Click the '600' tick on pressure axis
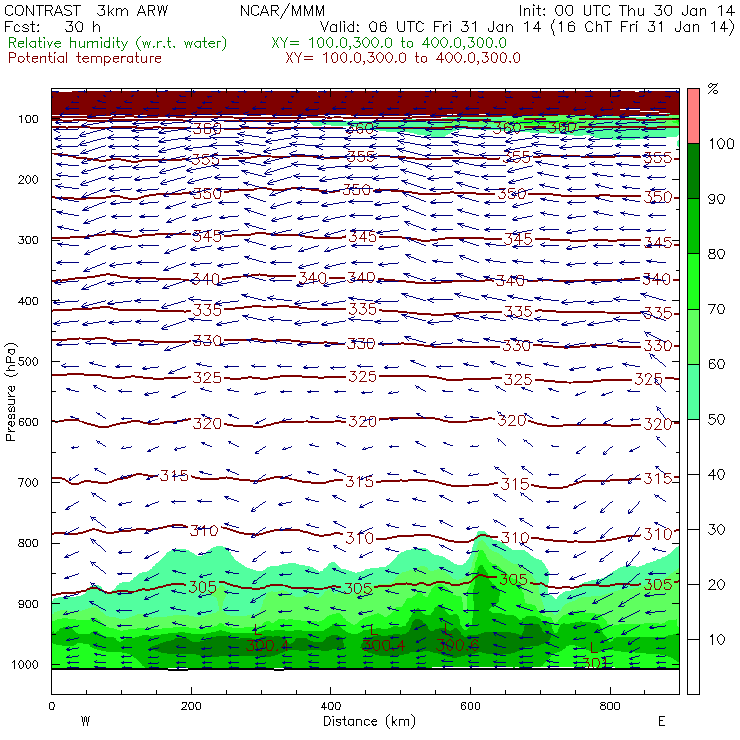The height and width of the screenshot is (740, 740). pos(28,422)
